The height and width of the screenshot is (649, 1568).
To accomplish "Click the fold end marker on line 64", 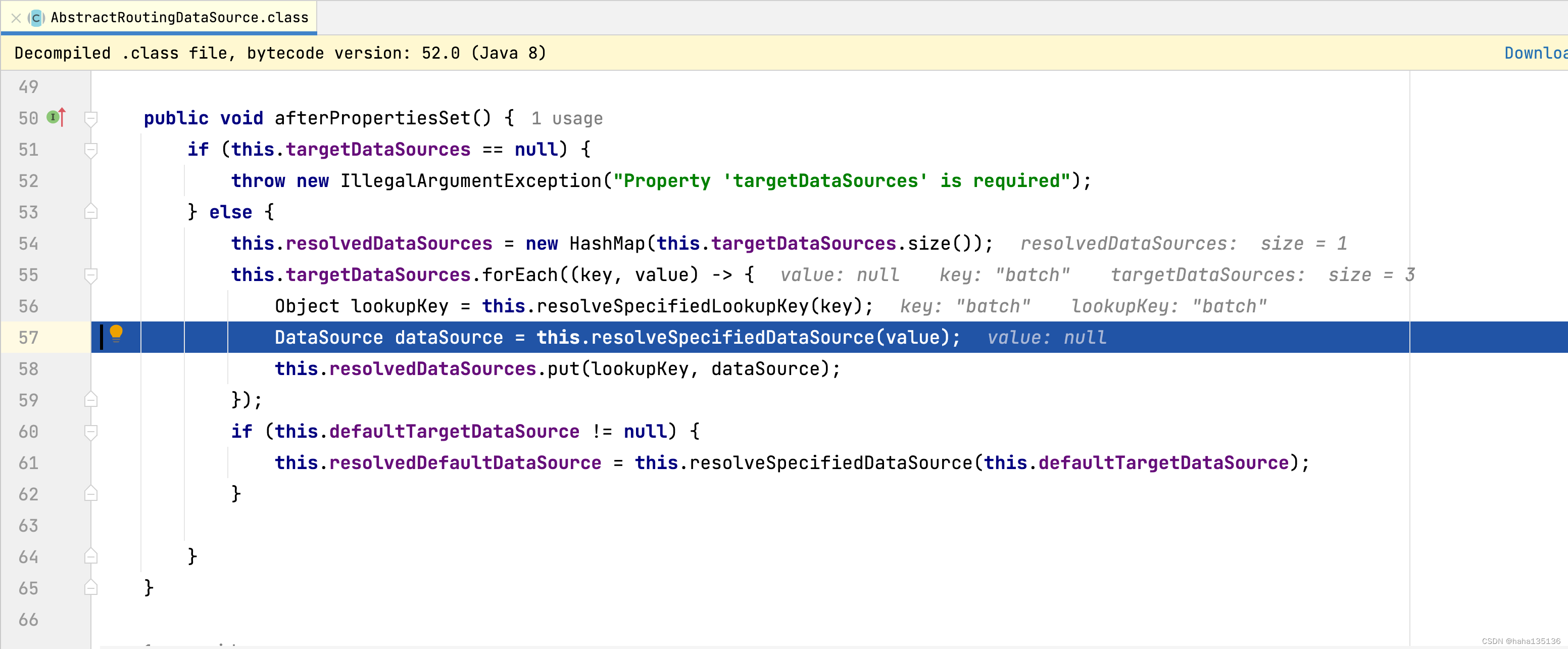I will click(x=91, y=557).
